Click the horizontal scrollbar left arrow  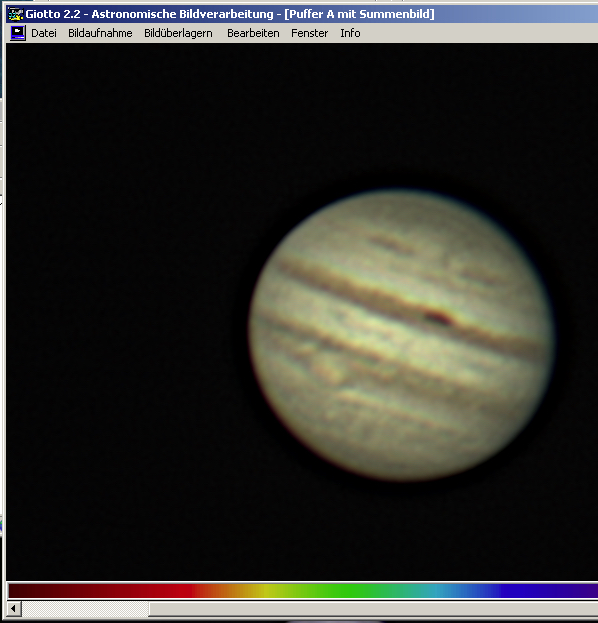click(x=14, y=608)
